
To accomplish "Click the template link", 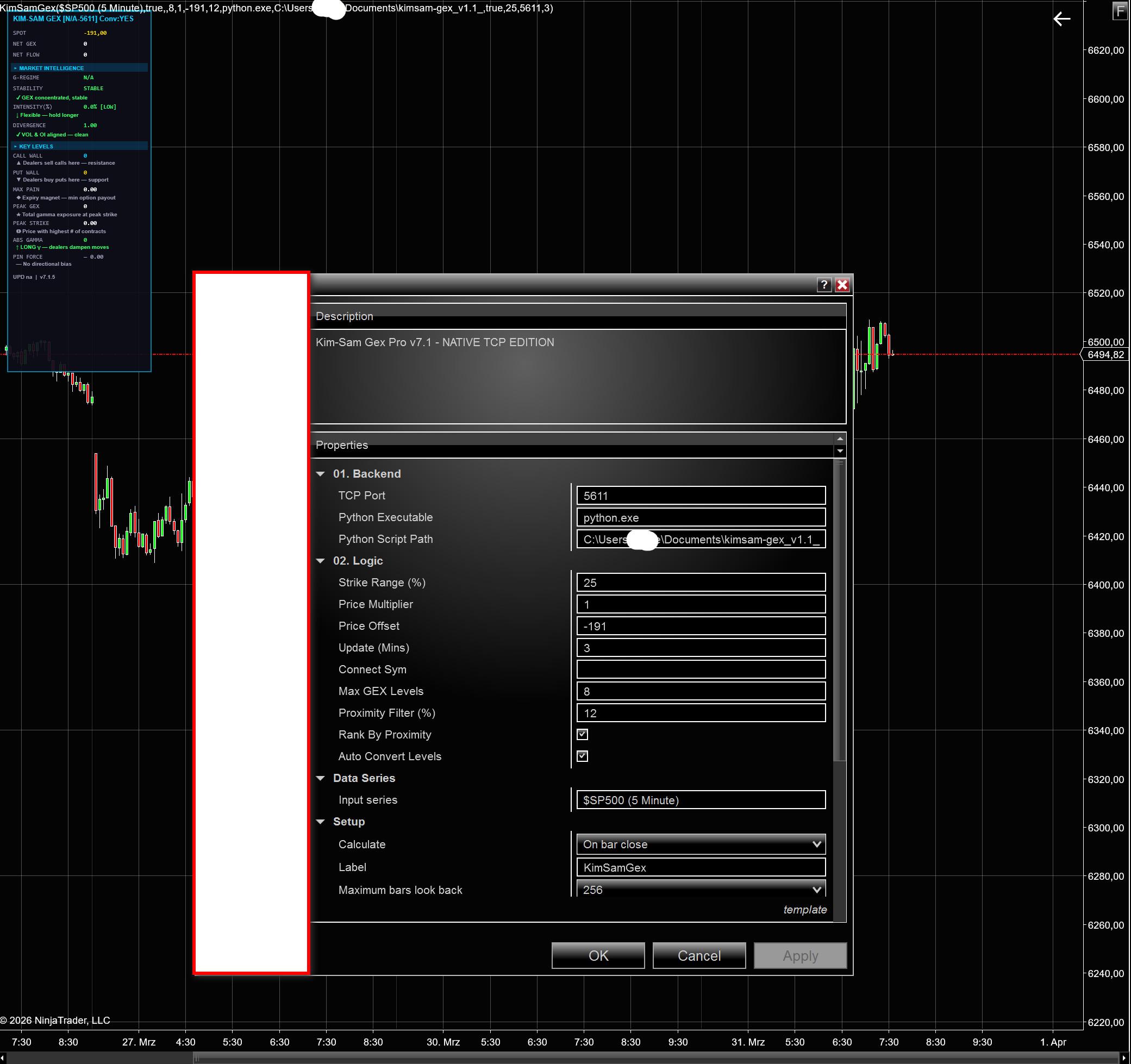I will click(804, 910).
